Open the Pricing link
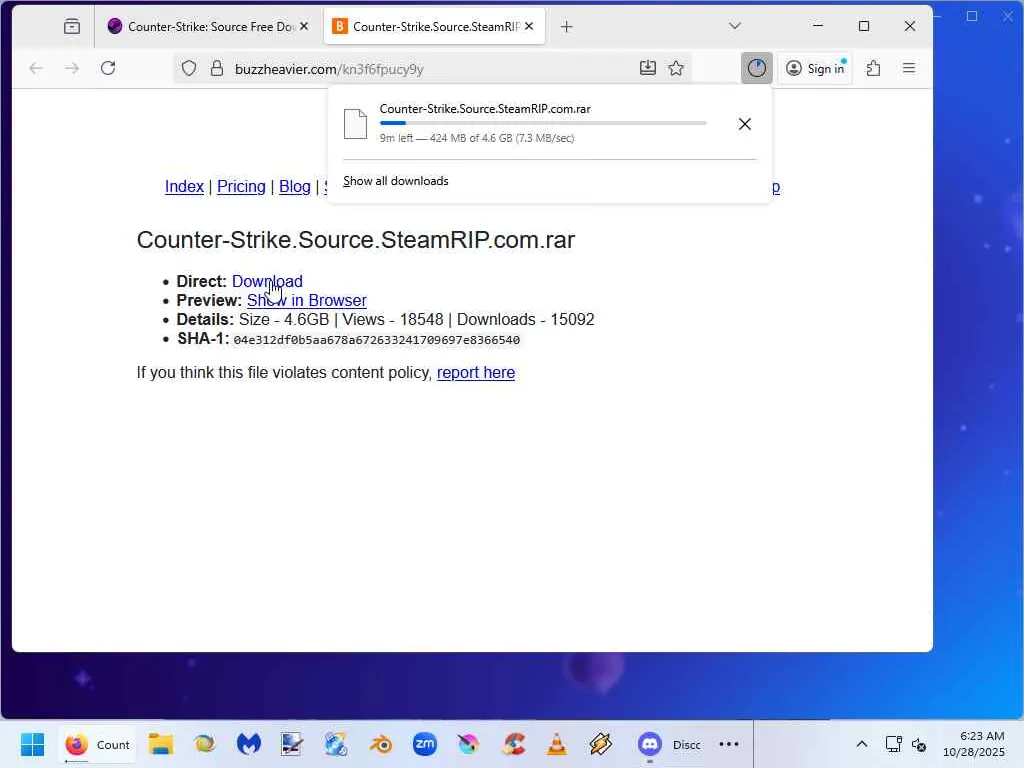This screenshot has width=1024, height=768. pyautogui.click(x=241, y=187)
